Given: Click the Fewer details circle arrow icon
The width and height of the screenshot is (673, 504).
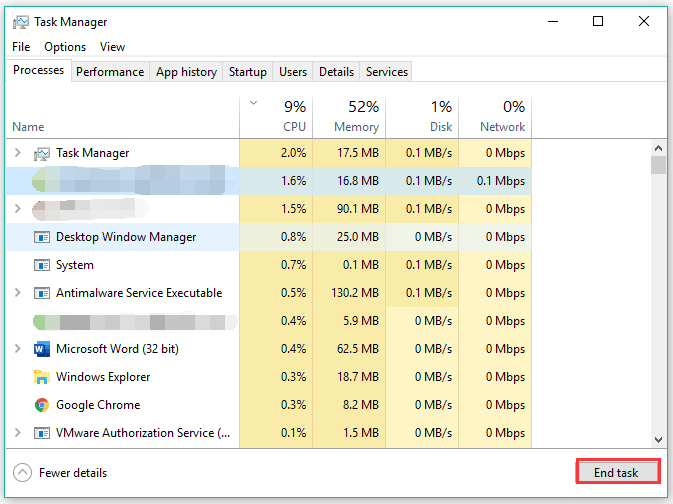Looking at the screenshot, I should pos(22,473).
